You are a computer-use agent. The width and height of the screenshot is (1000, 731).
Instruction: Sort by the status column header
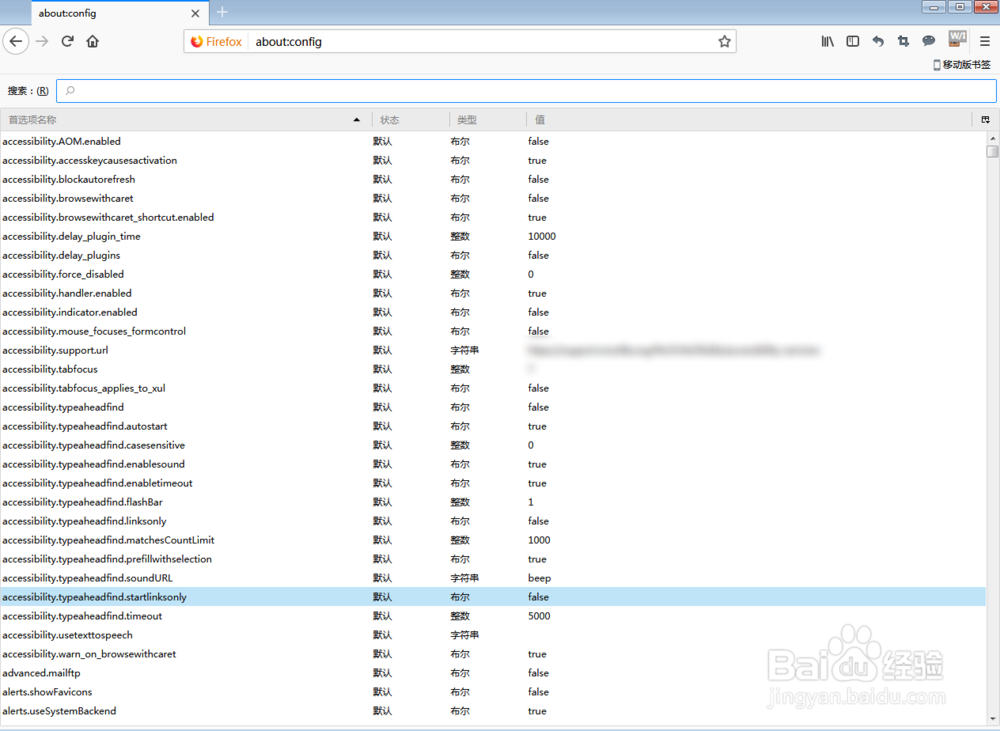pyautogui.click(x=410, y=119)
